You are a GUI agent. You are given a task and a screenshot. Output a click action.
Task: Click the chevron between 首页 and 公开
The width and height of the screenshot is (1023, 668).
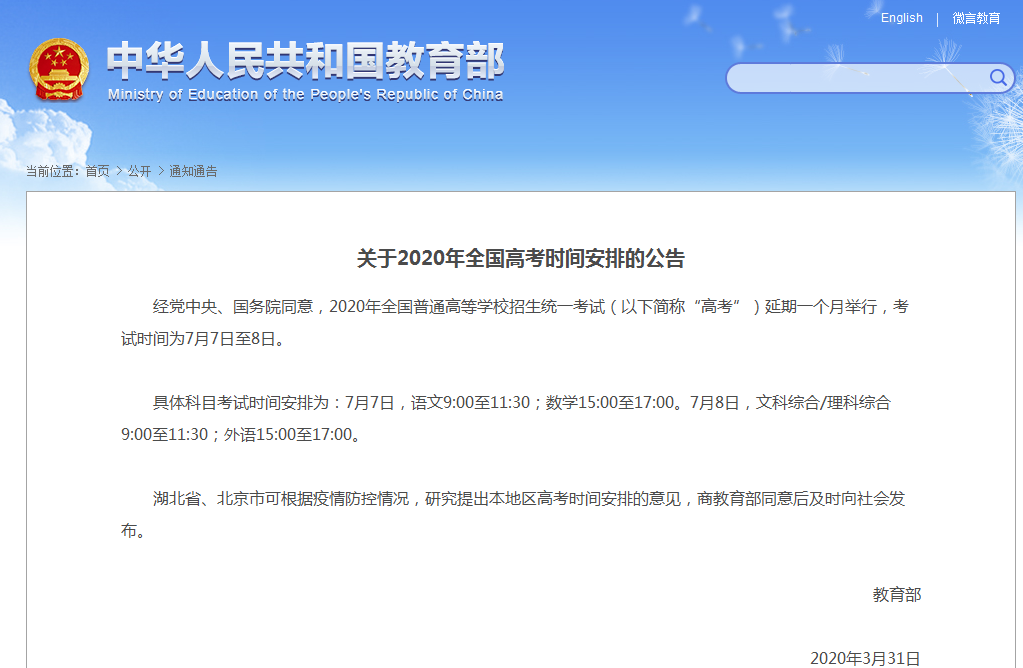119,171
